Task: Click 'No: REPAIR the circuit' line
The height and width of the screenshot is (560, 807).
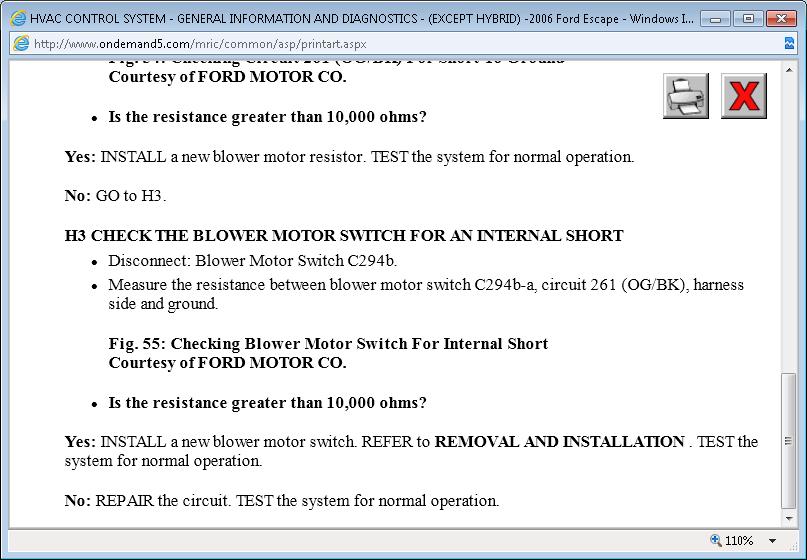Action: coord(282,500)
